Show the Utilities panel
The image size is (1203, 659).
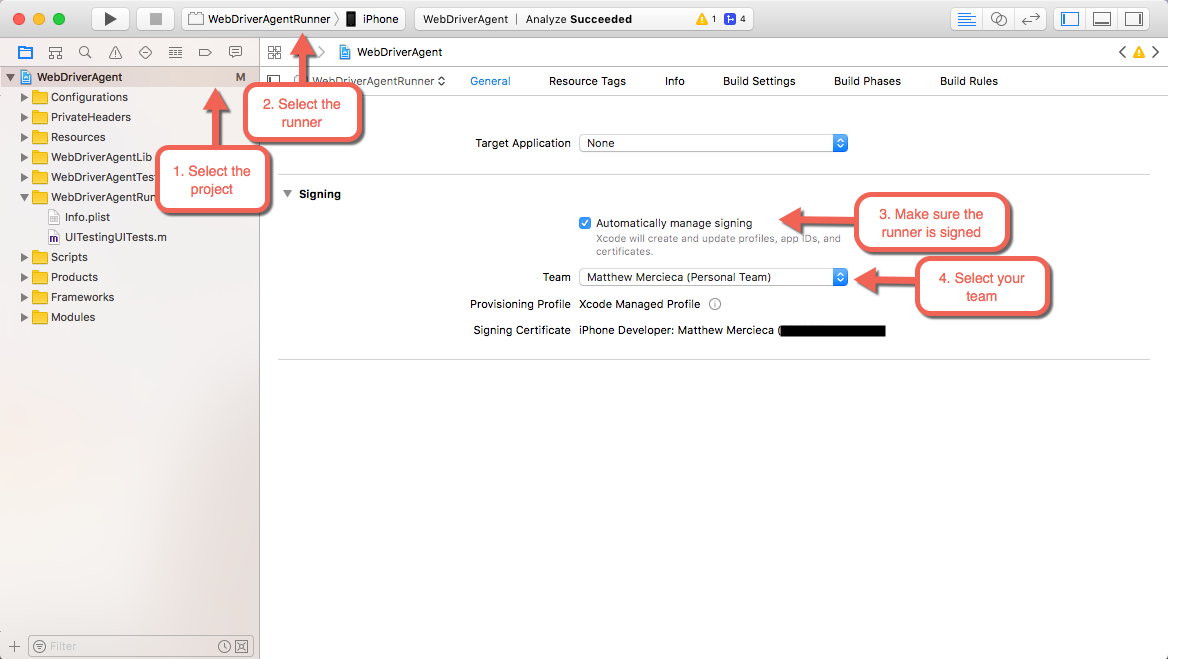coord(1133,19)
